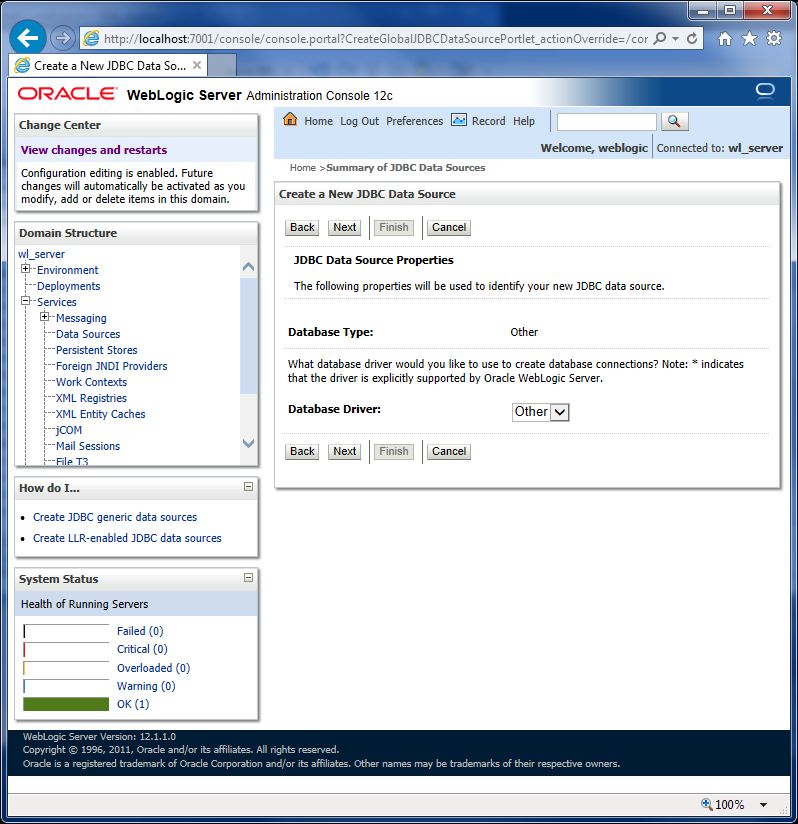Click the green OK health status bar

(66, 704)
